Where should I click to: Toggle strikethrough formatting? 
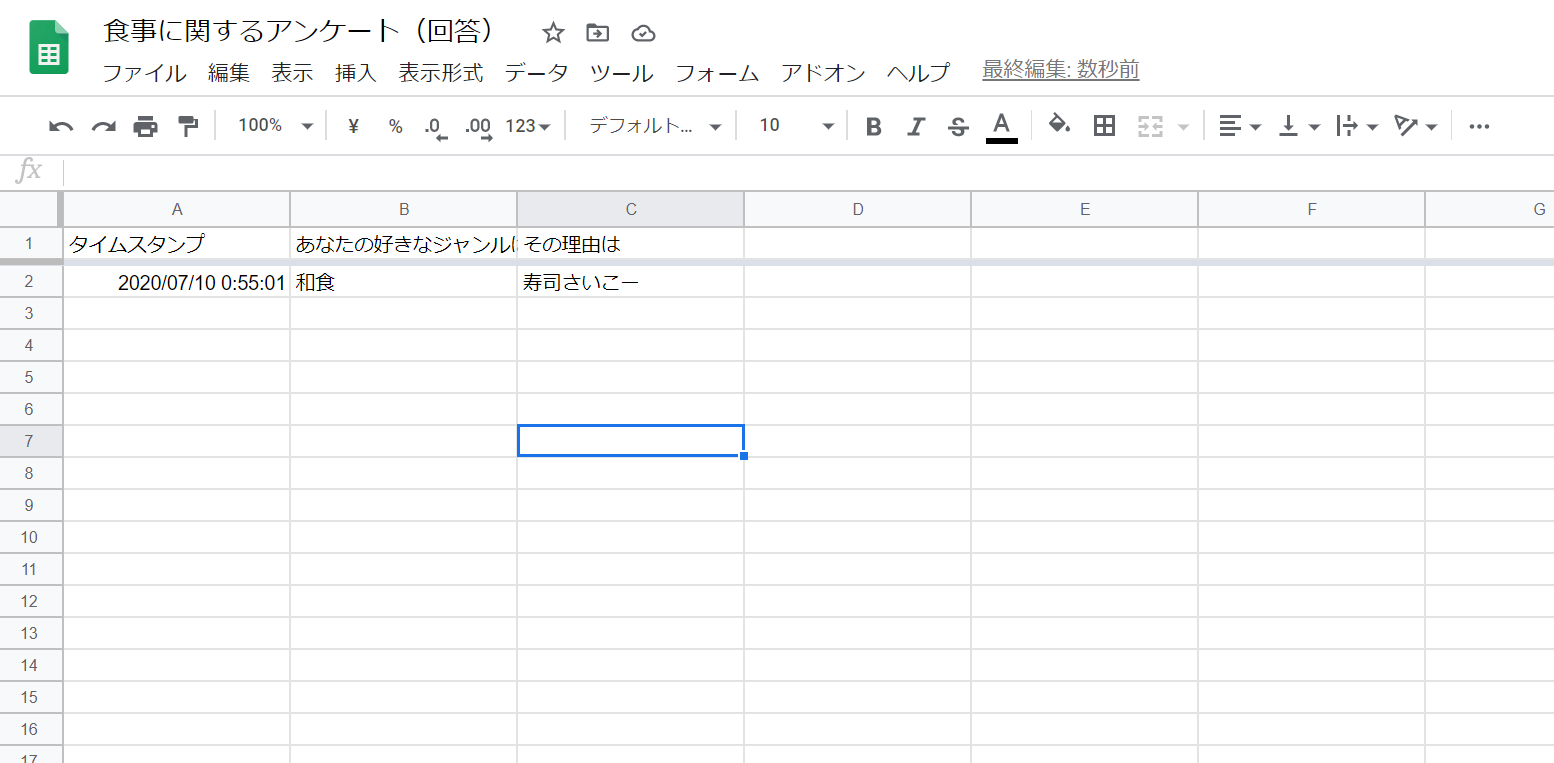(958, 126)
